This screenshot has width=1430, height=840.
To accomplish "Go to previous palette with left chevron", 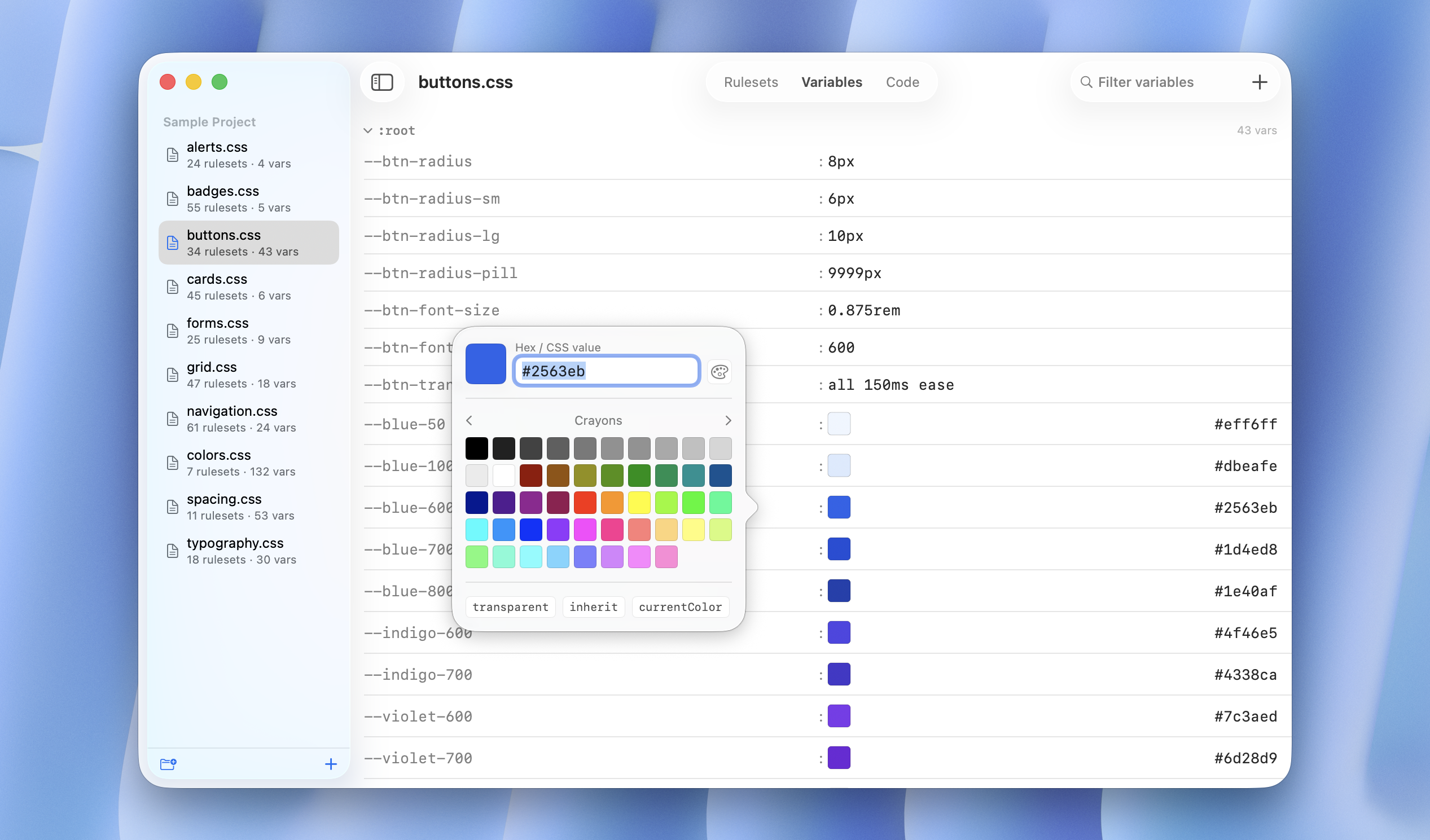I will 470,420.
